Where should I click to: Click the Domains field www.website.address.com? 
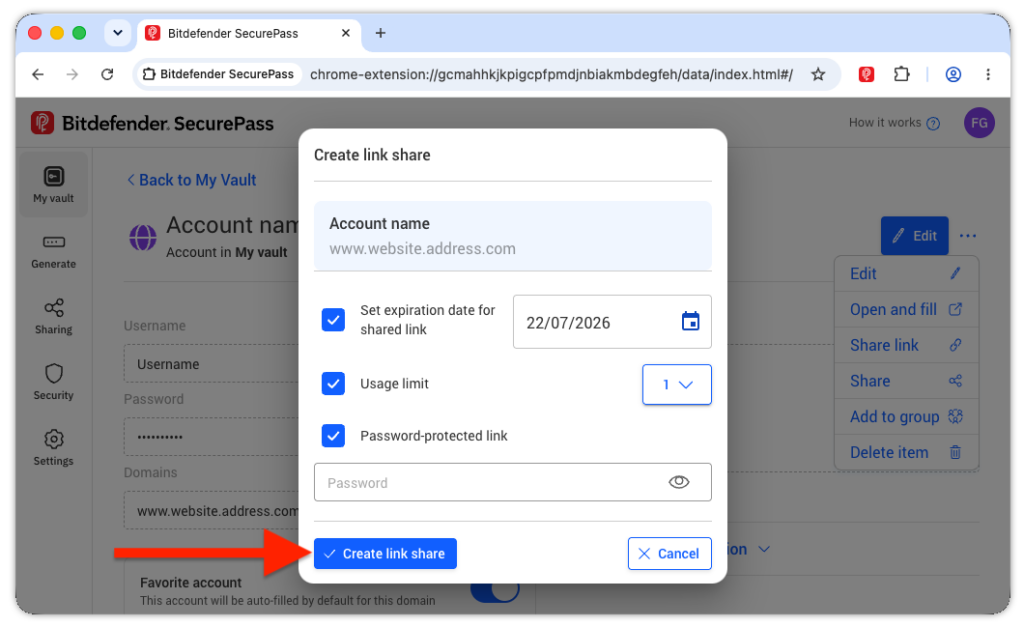point(211,511)
